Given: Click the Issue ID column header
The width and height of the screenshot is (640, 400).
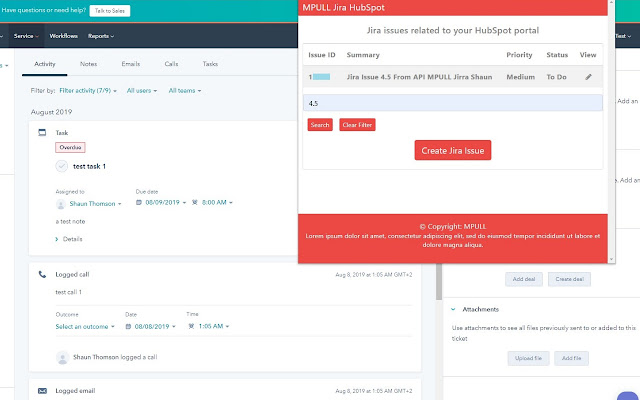Looking at the screenshot, I should tap(322, 55).
